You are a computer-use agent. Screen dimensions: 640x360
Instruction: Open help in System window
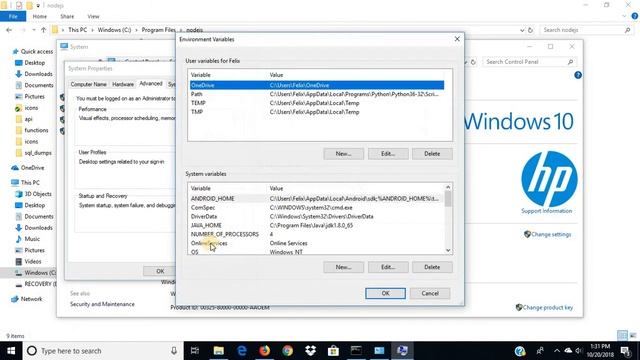578,75
